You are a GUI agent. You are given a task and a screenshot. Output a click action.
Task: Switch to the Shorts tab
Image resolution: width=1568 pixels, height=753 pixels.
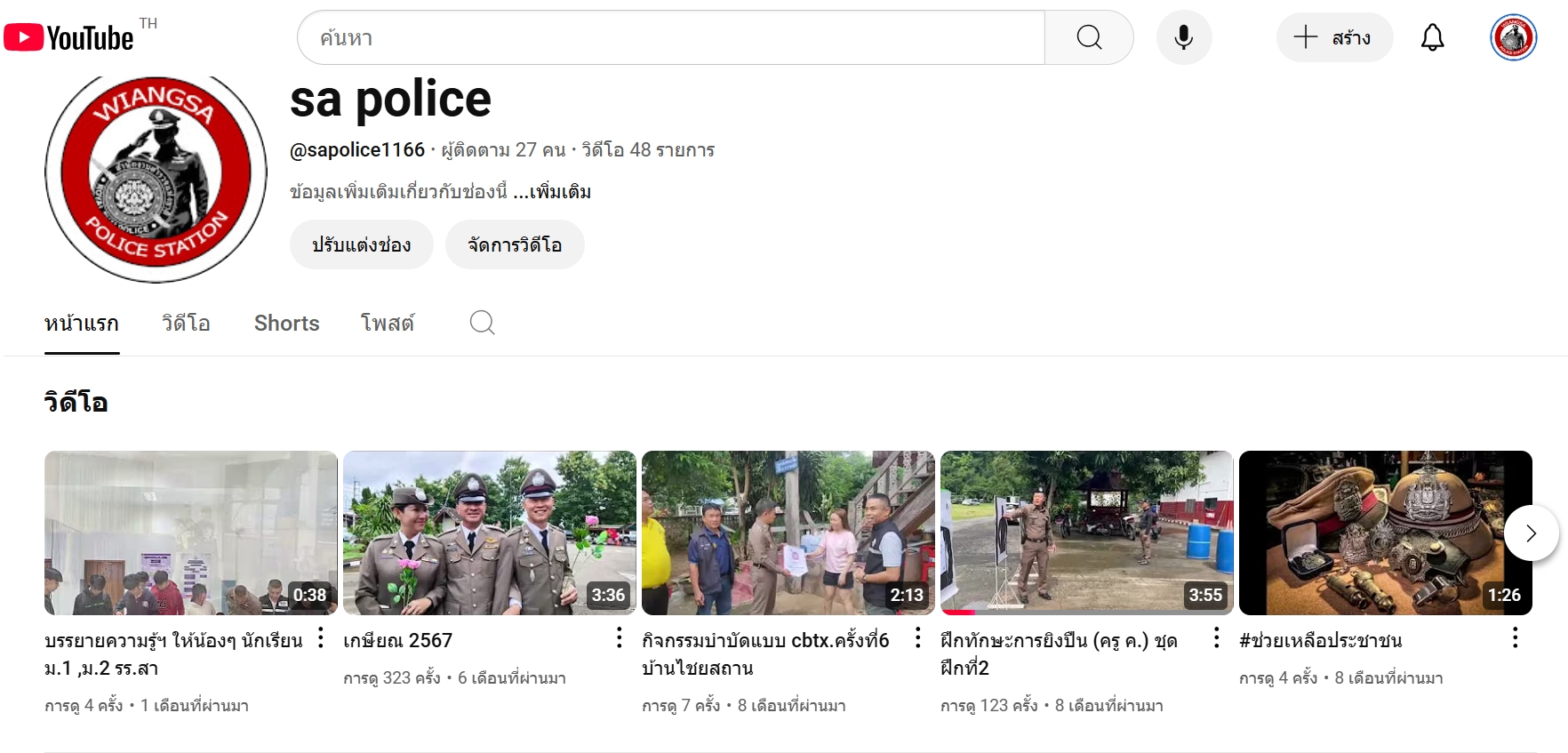(x=286, y=324)
